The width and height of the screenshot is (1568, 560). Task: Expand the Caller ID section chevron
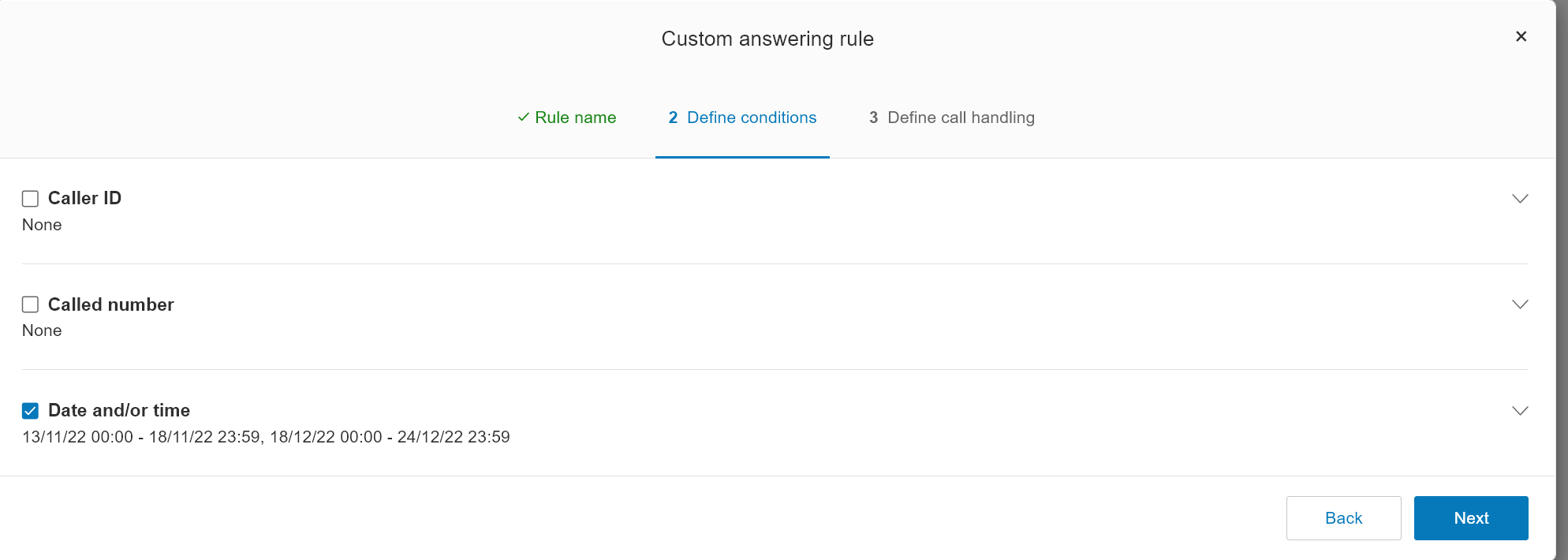tap(1520, 199)
